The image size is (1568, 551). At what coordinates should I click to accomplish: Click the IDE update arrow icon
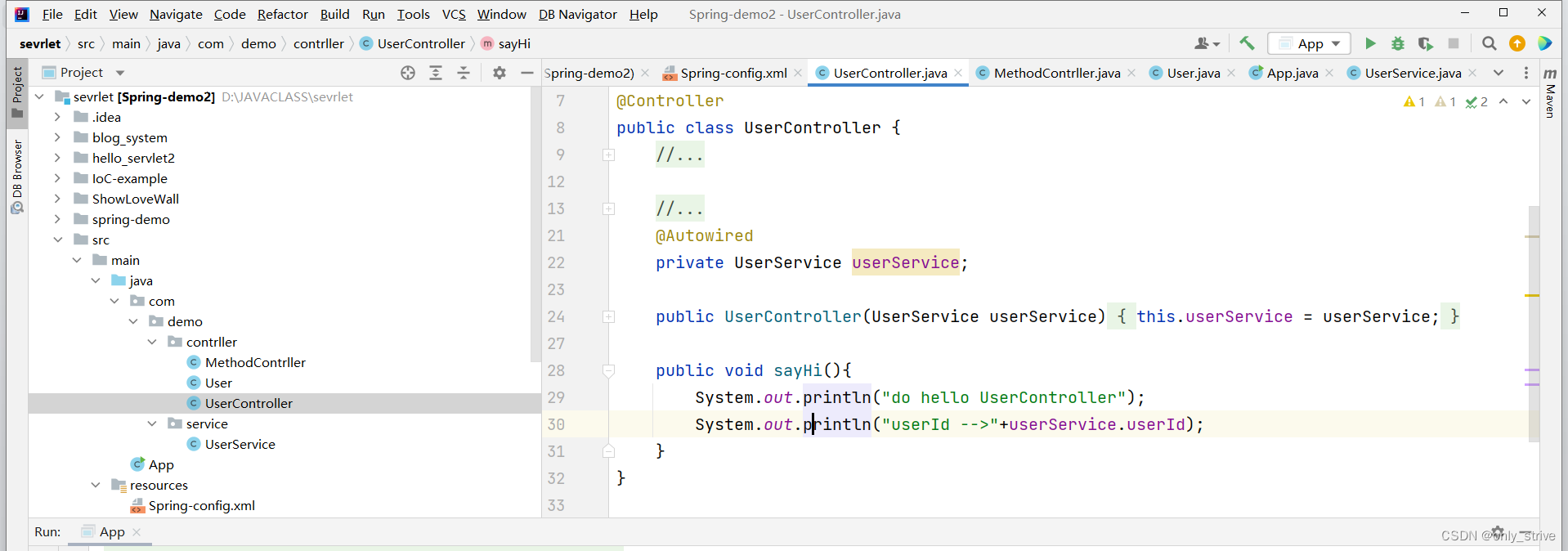coord(1517,43)
